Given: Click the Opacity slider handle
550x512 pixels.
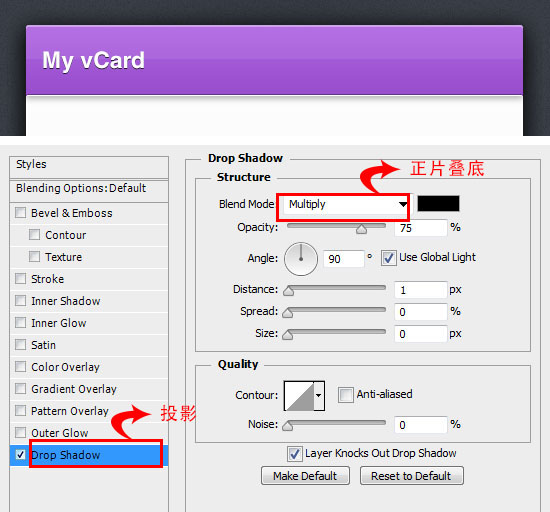Looking at the screenshot, I should coord(361,229).
